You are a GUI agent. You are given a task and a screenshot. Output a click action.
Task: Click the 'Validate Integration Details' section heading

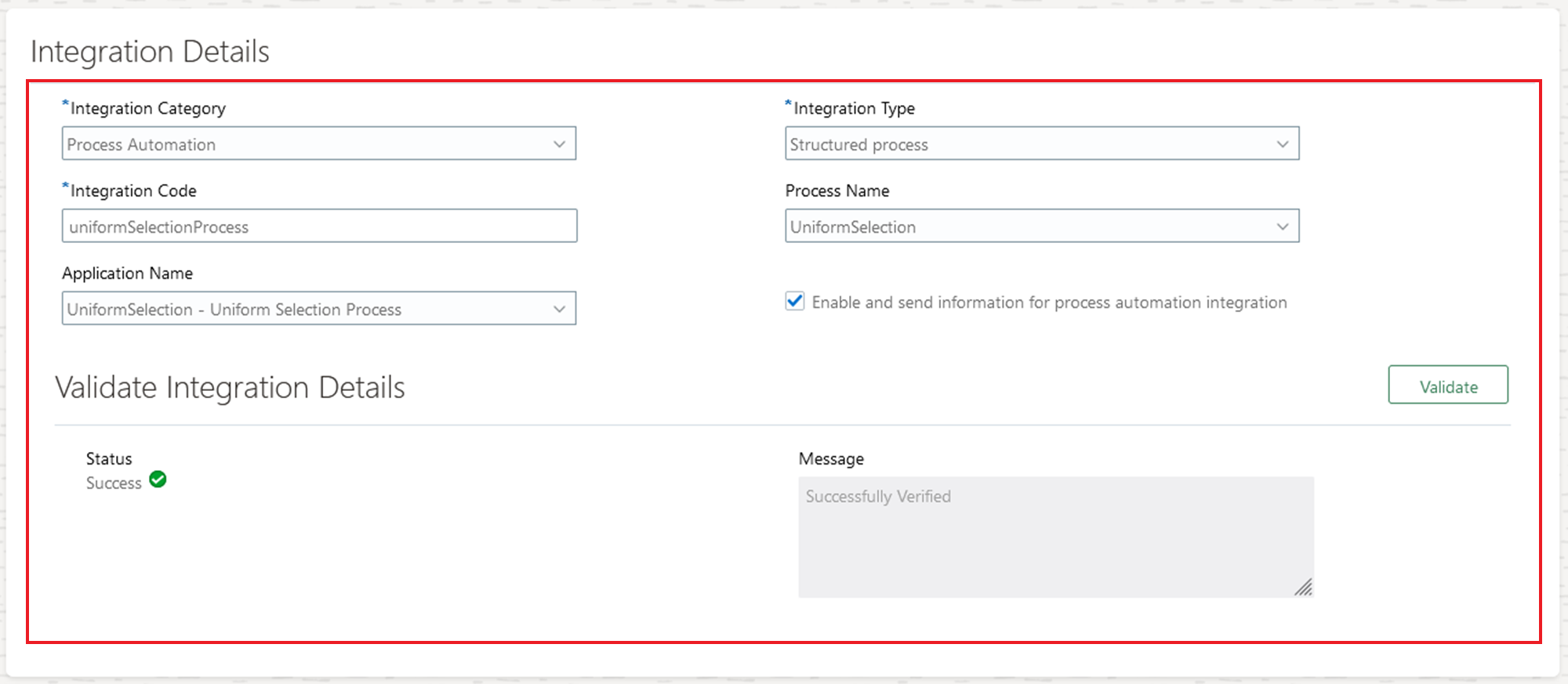[x=230, y=388]
